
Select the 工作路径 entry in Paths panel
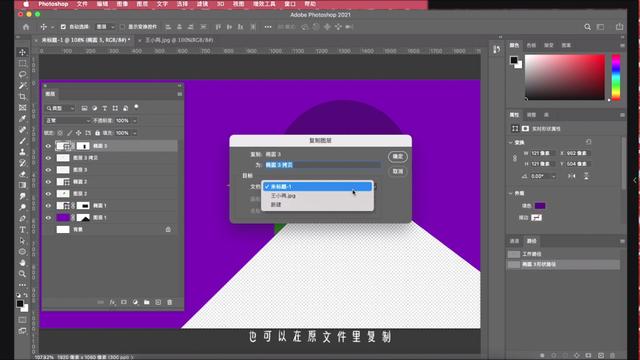tap(563, 254)
